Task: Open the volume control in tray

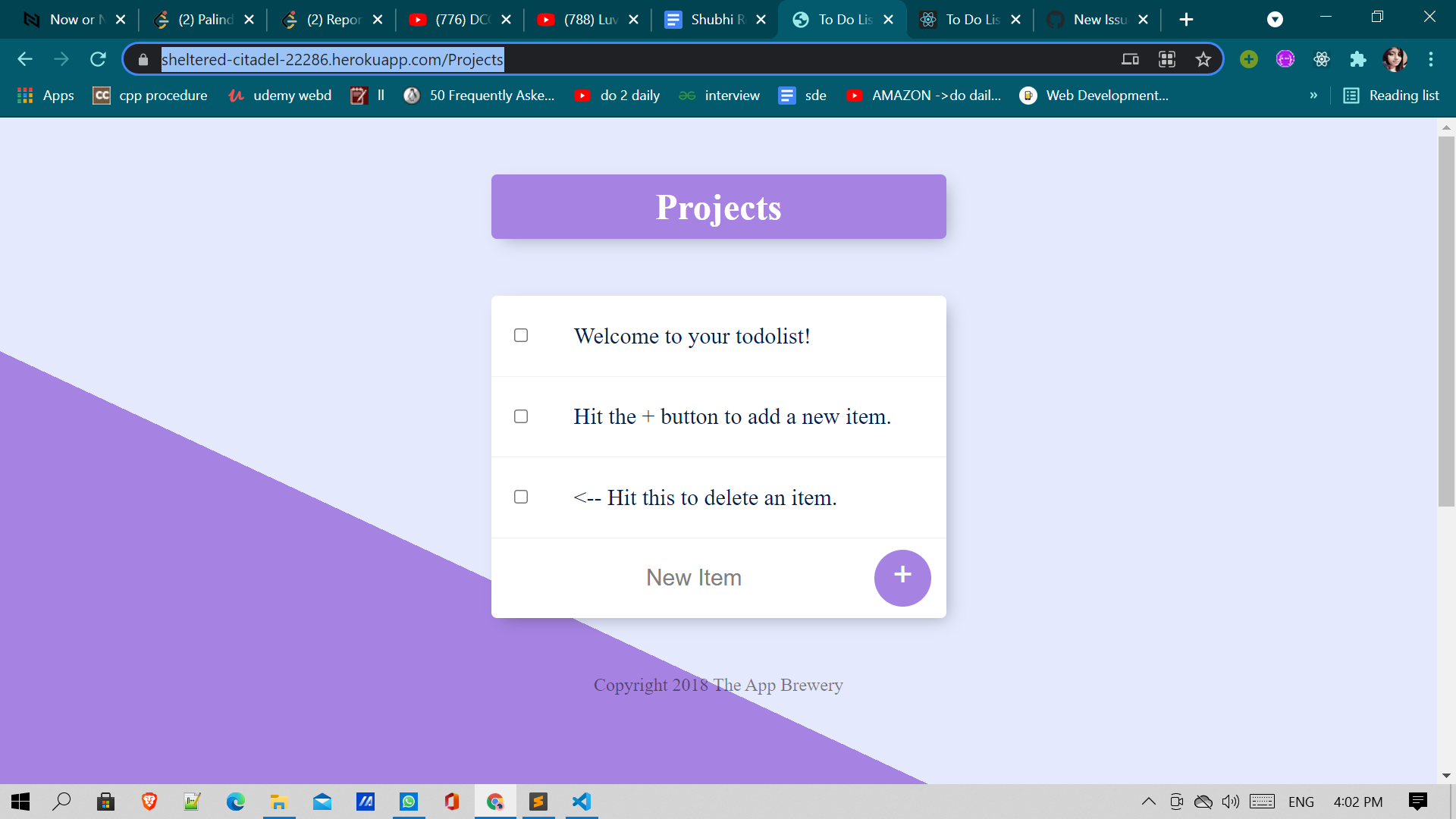Action: pyautogui.click(x=1230, y=802)
